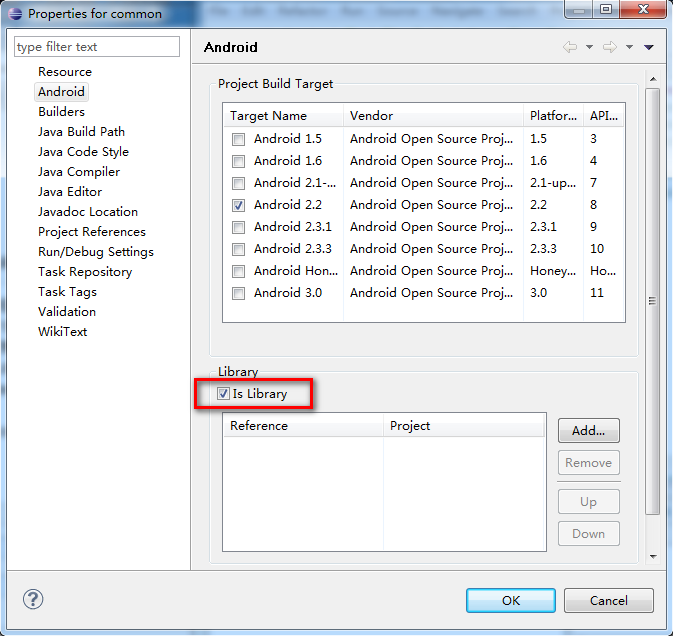Sort by Target Name column header
Viewport: 673px width, 636px height.
pos(283,115)
